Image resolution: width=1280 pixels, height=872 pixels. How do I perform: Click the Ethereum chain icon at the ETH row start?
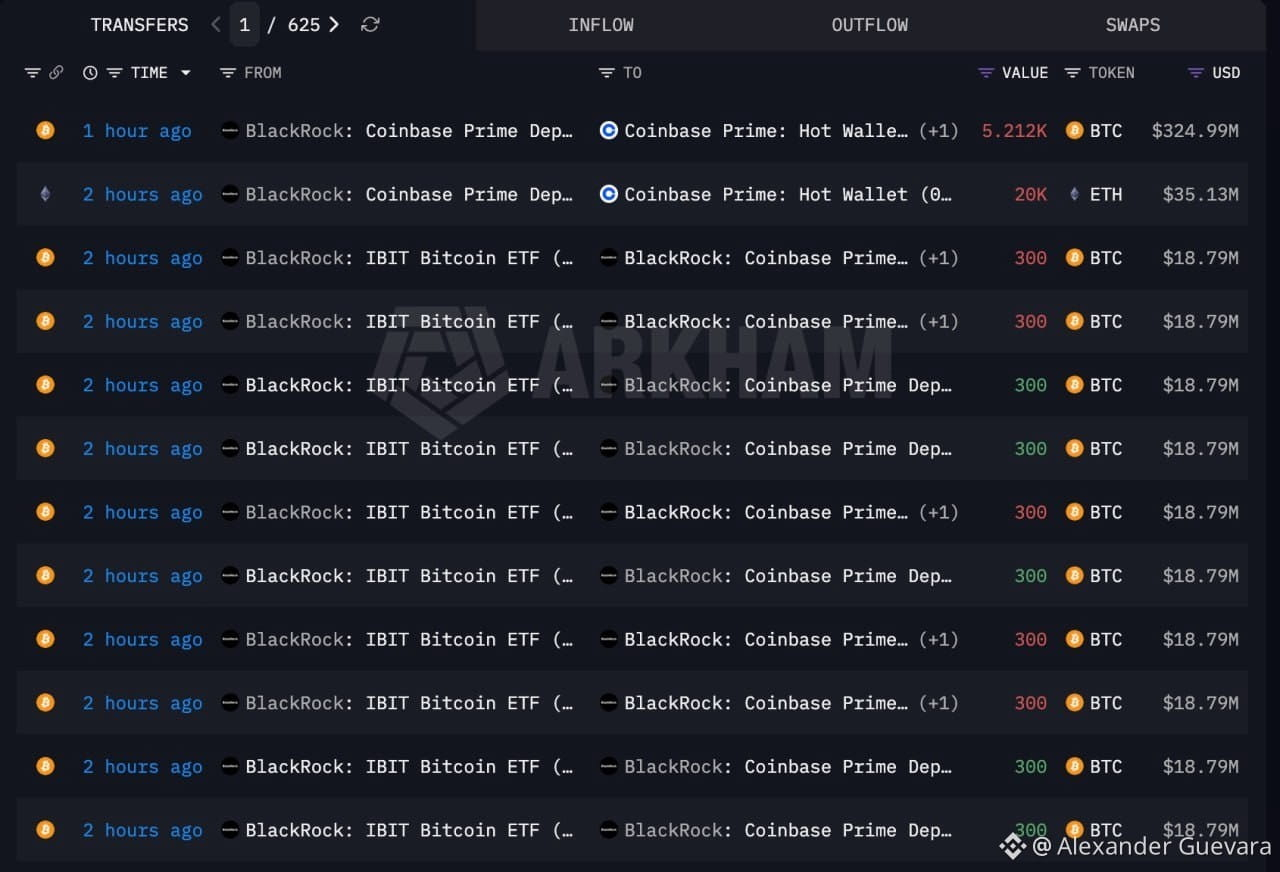pos(45,194)
